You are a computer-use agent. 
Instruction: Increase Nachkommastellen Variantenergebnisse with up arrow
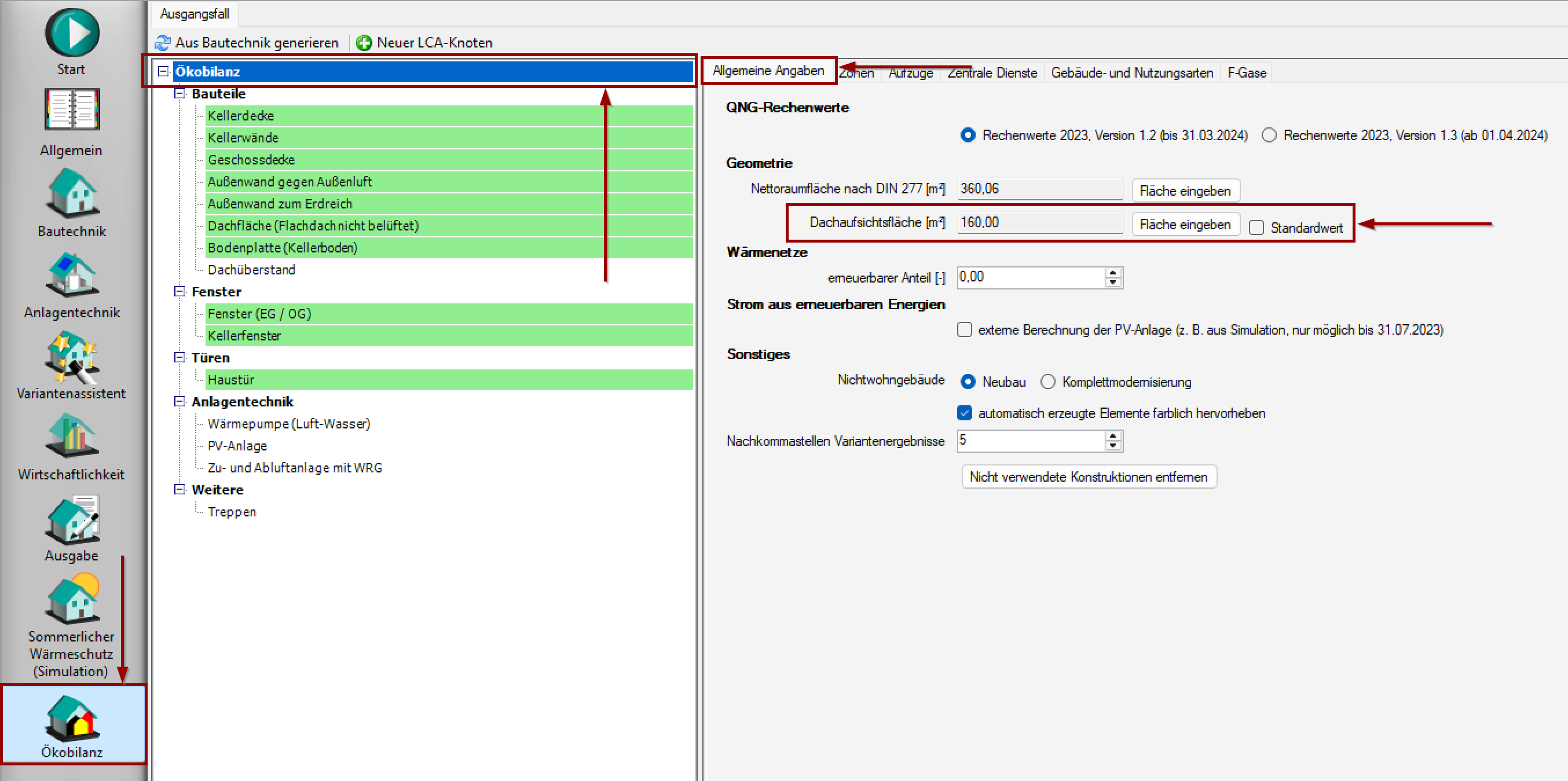click(x=1113, y=436)
